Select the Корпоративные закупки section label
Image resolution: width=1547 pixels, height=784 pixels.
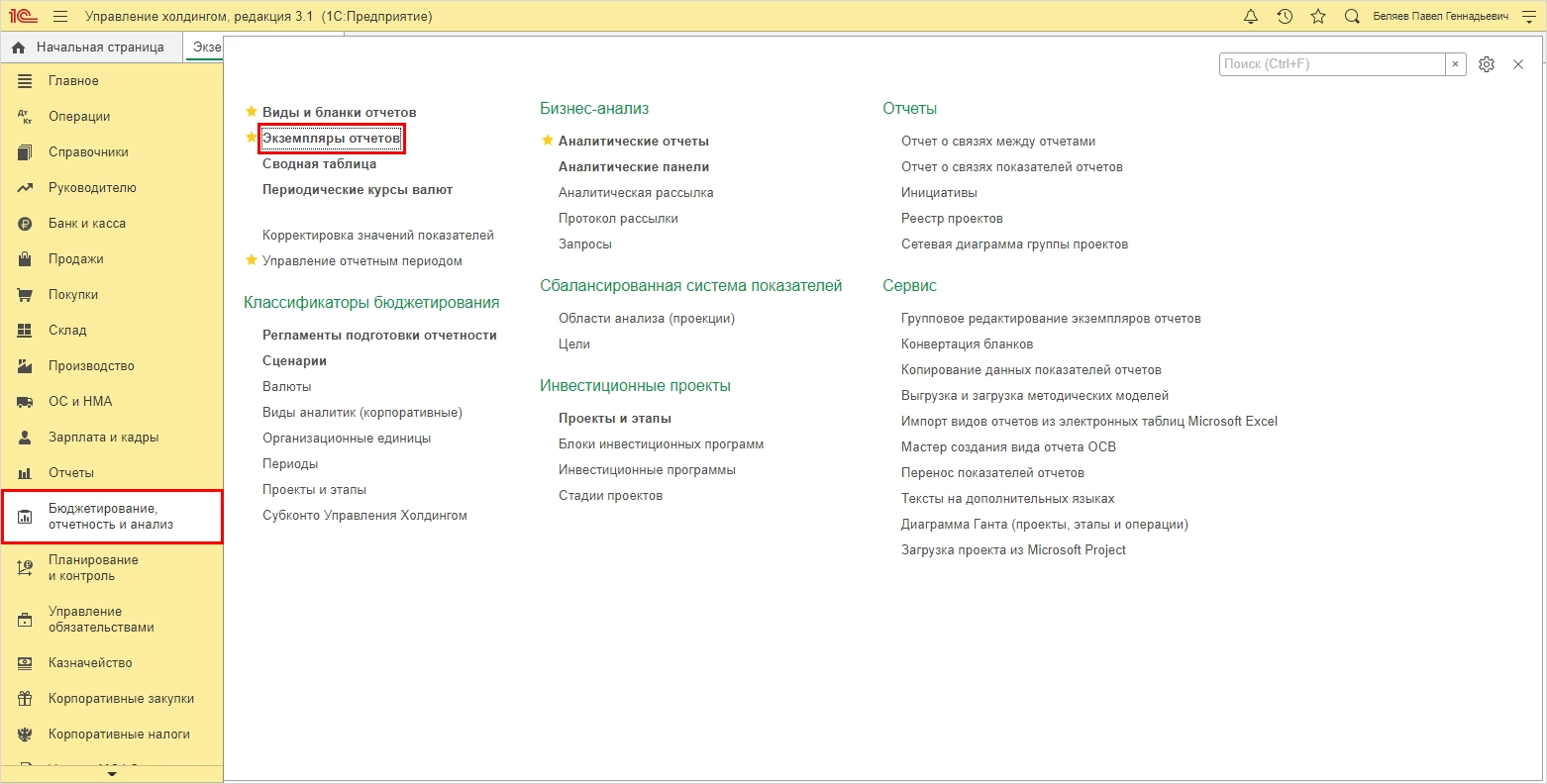click(x=121, y=699)
